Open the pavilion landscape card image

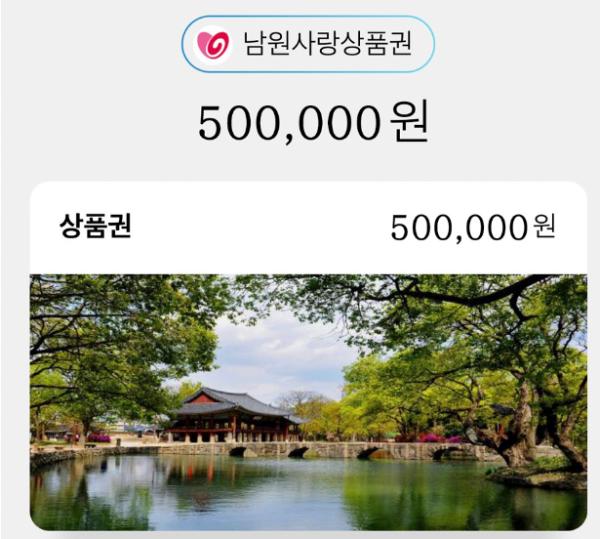(308, 402)
